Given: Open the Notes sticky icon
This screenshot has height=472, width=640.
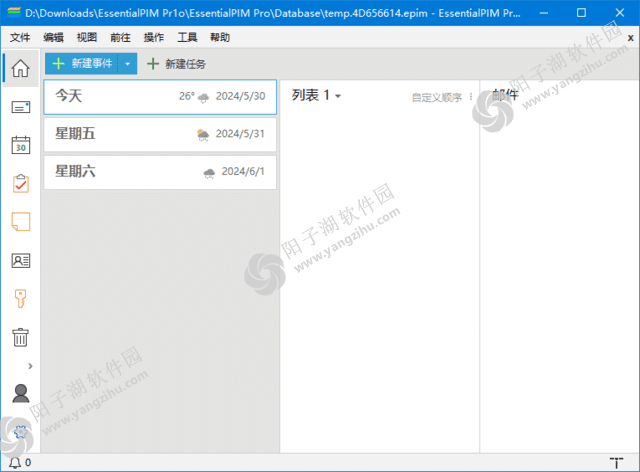Looking at the screenshot, I should tap(20, 222).
